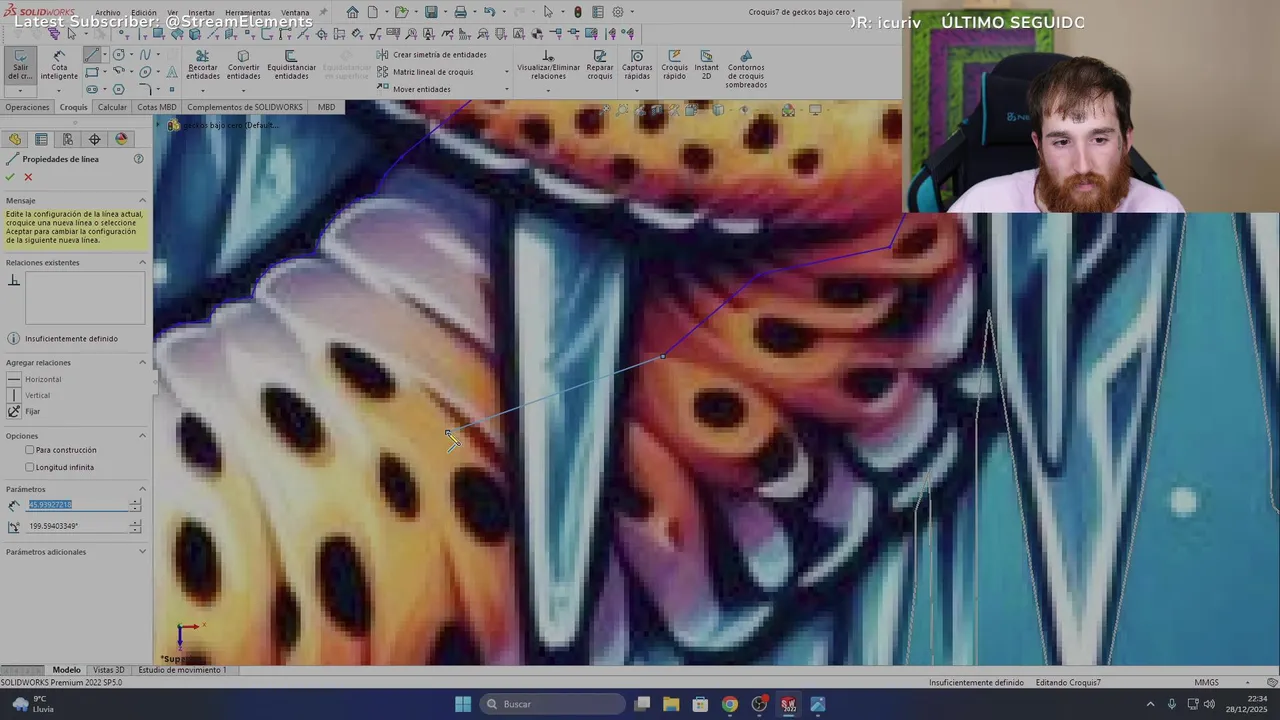The height and width of the screenshot is (720, 1280).
Task: Click Equidistanciar entidades tool
Action: 291,66
